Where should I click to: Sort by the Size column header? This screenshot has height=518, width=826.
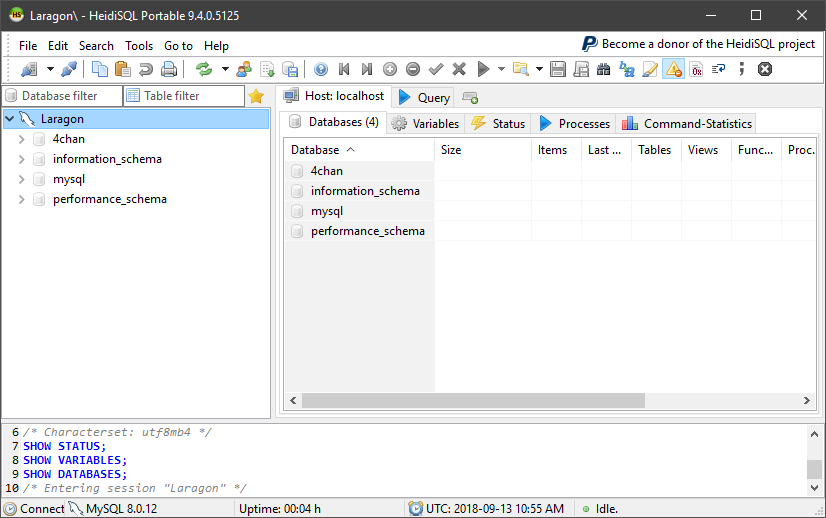click(x=483, y=150)
